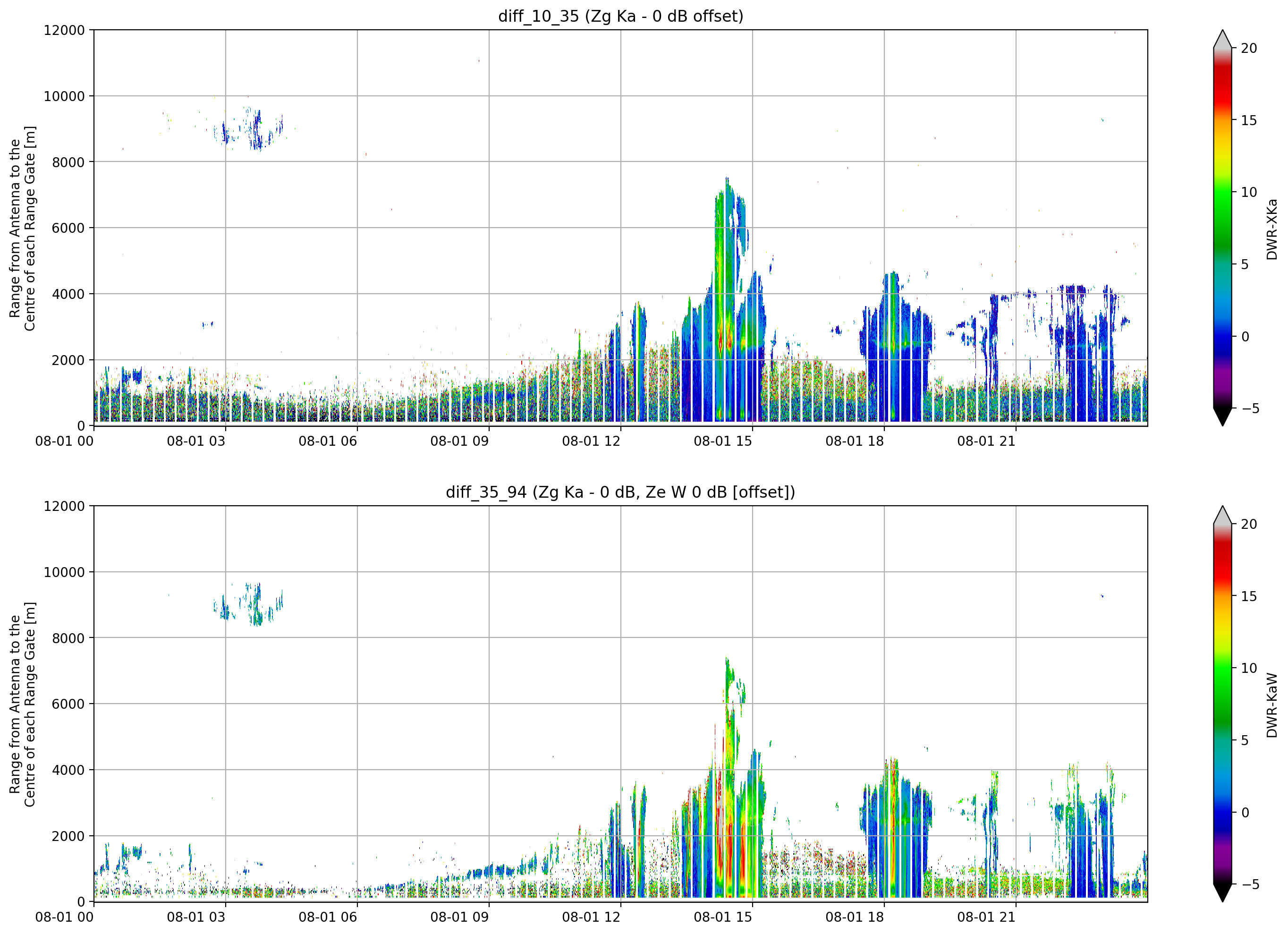Click the "0" tick on the DWR-KaW colorbar
This screenshot has width=1288, height=934.
pyautogui.click(x=1245, y=813)
